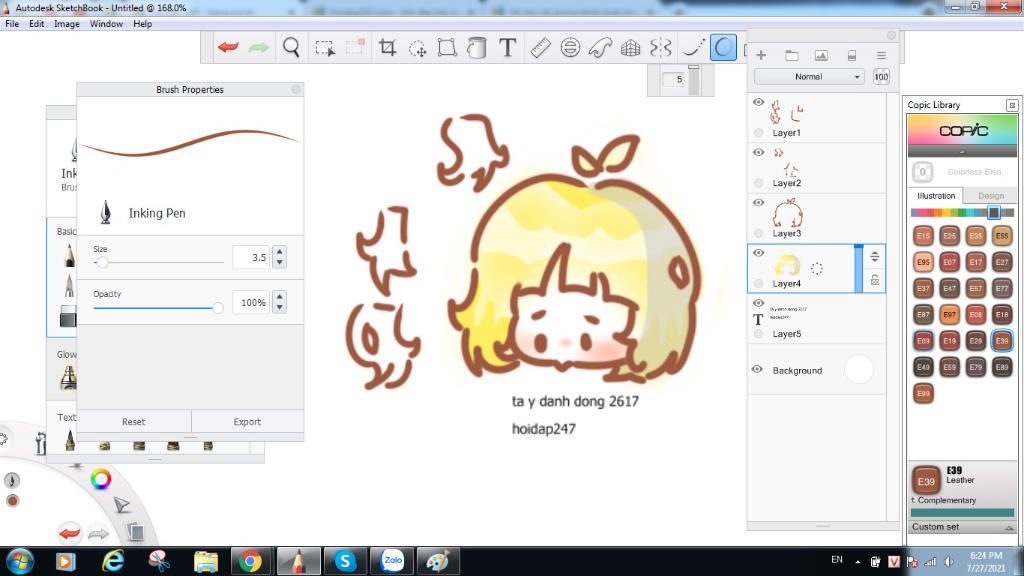
Task: Select the Flood Fill bucket tool
Action: tap(477, 48)
